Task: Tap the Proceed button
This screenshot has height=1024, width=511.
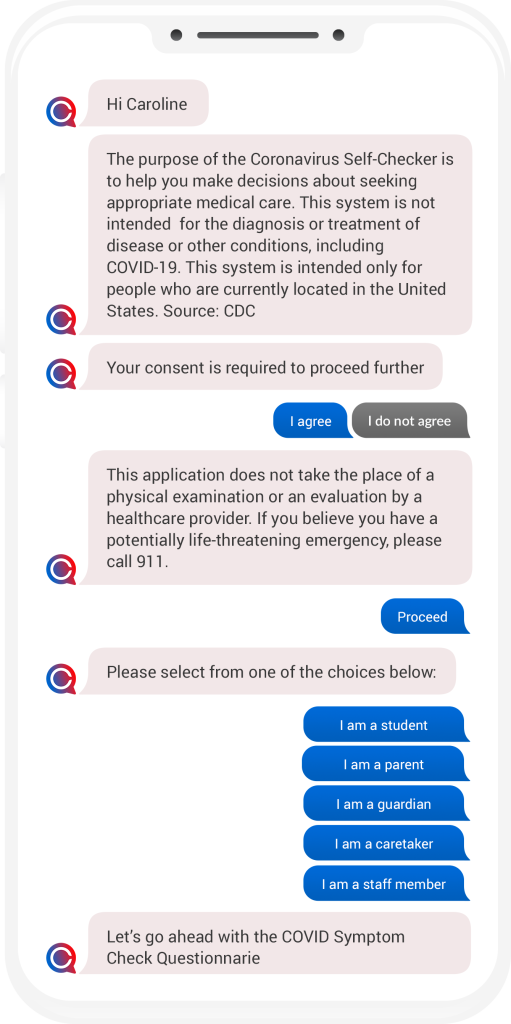Action: (x=425, y=616)
